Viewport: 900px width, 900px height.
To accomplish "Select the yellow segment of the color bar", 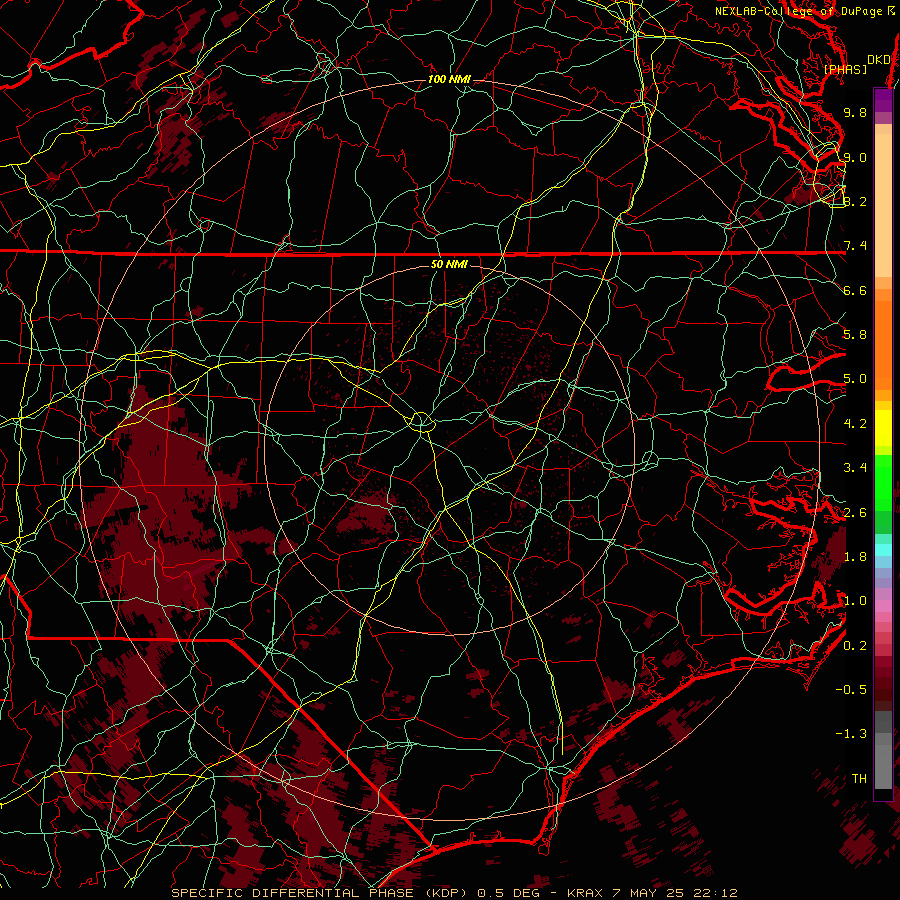I will (x=883, y=428).
